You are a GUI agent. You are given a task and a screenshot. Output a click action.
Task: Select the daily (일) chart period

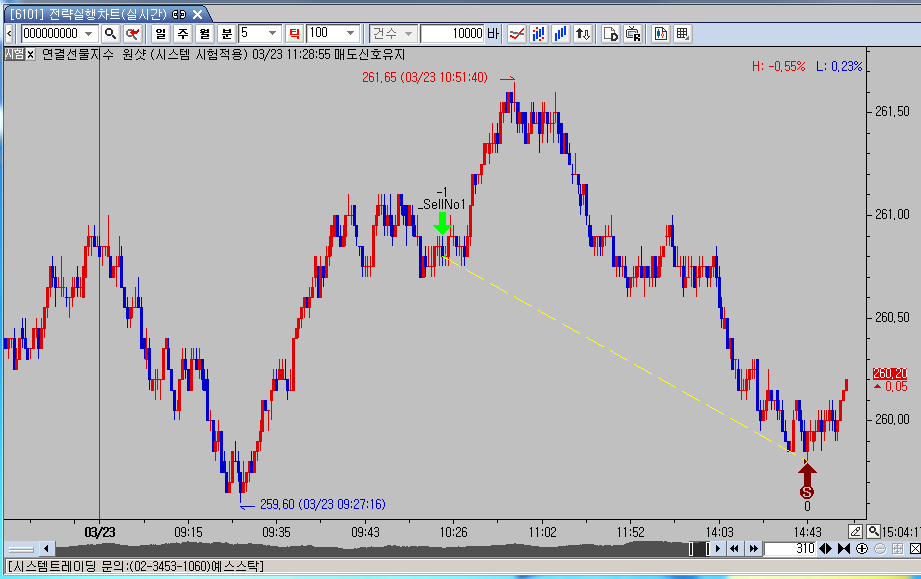pyautogui.click(x=160, y=34)
